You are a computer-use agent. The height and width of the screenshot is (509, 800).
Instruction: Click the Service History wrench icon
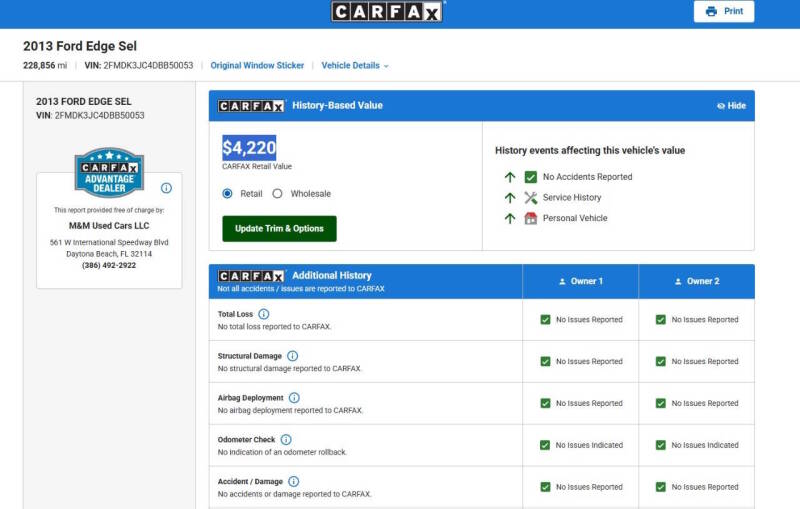pyautogui.click(x=531, y=198)
